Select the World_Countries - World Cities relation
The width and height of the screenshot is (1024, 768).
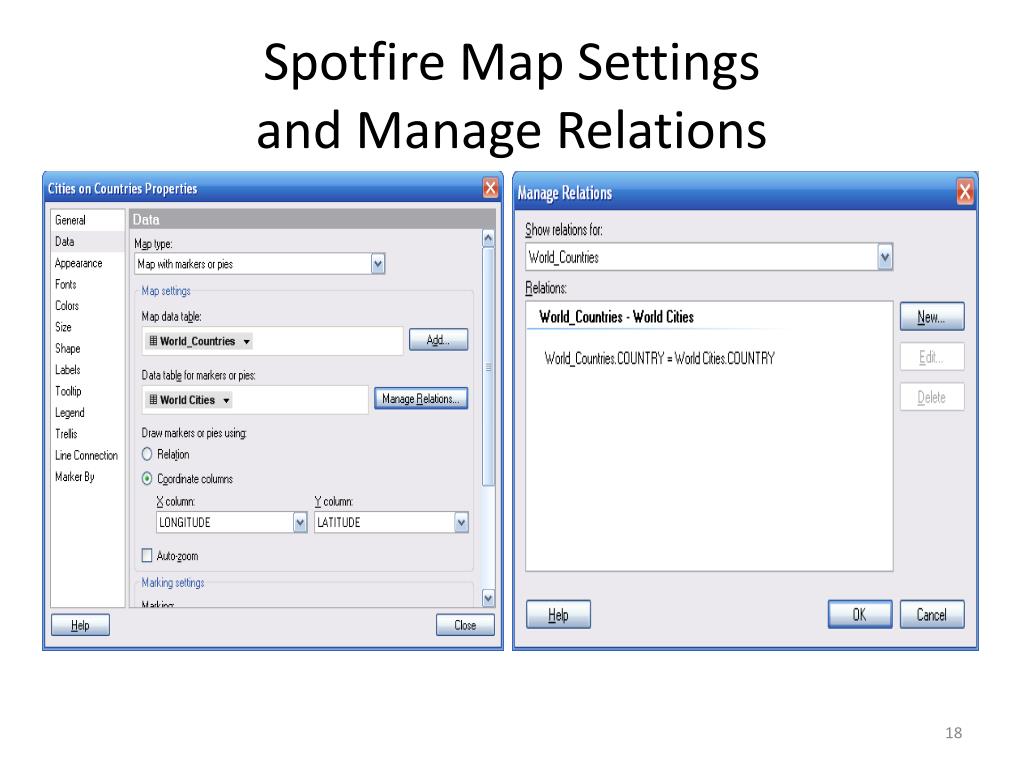click(616, 317)
